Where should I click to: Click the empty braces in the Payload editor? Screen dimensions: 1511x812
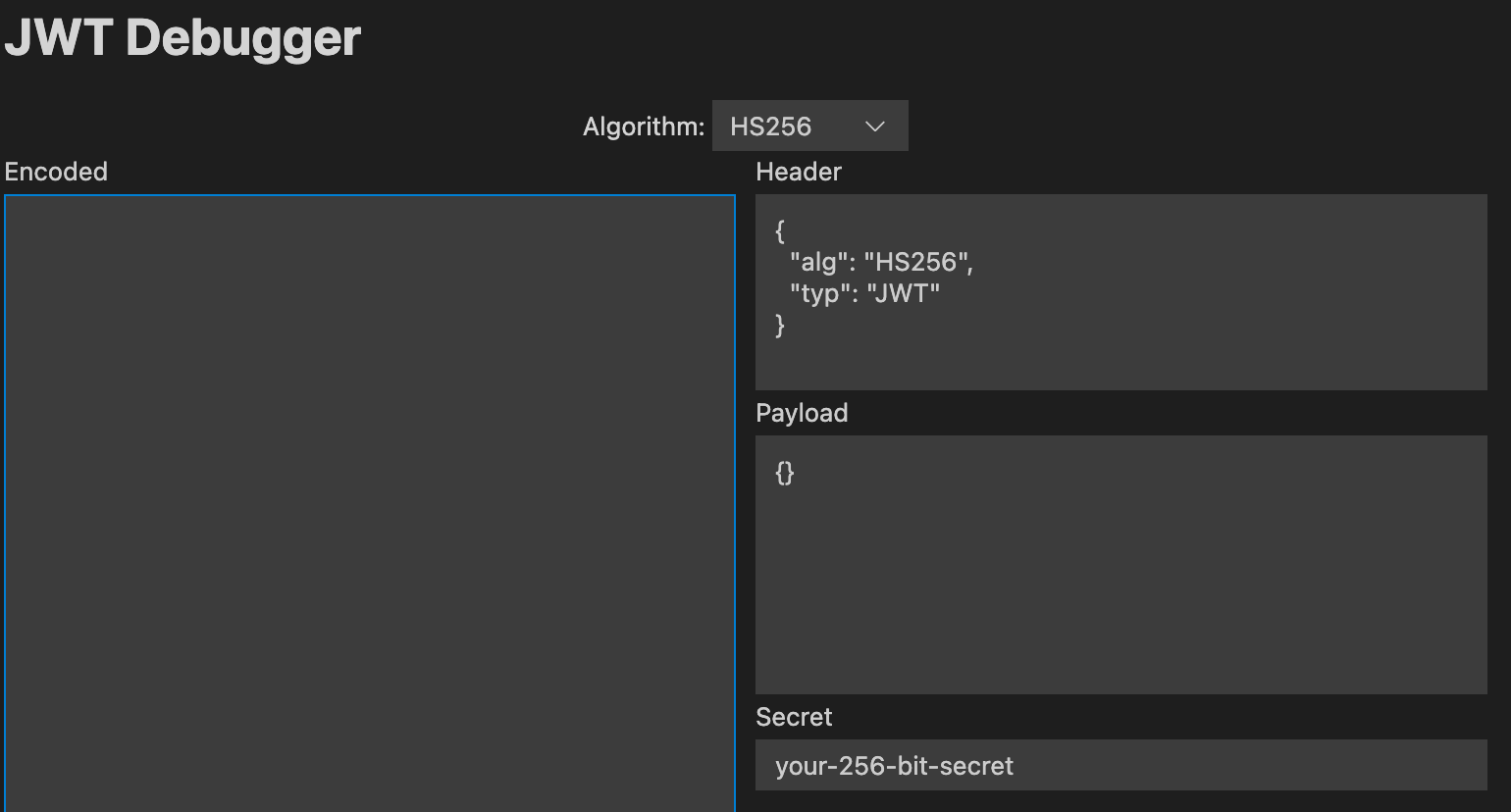tap(783, 474)
